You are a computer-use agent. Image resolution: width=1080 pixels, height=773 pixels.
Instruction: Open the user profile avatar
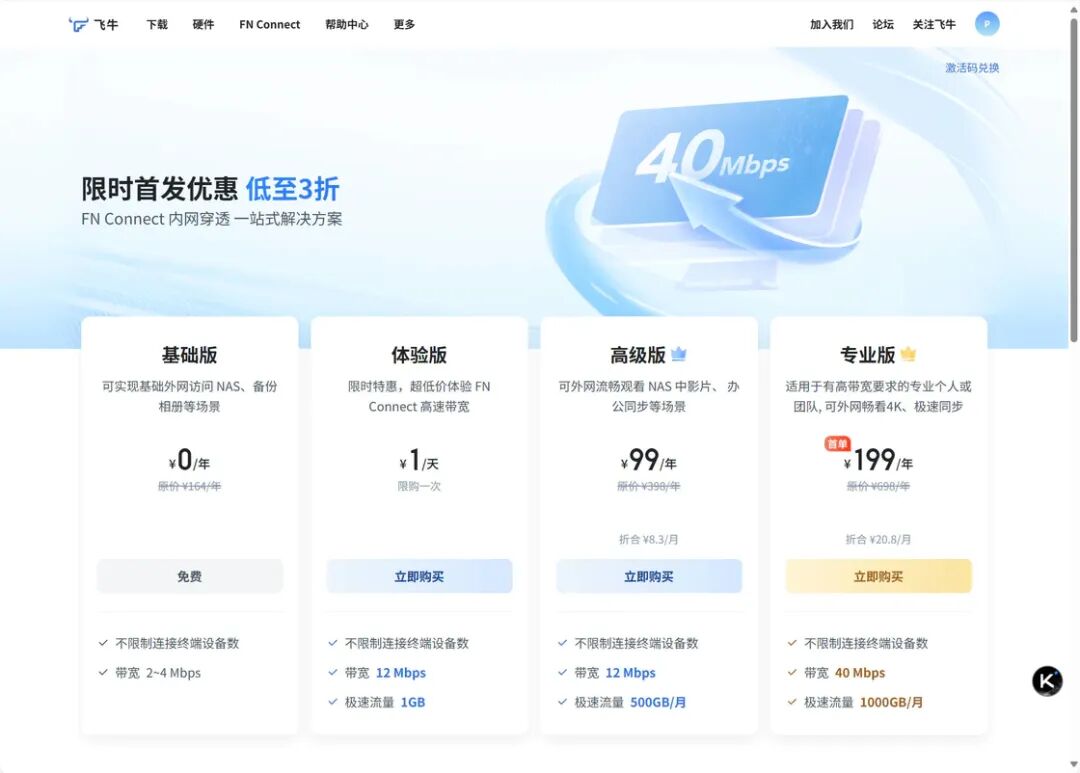point(986,24)
